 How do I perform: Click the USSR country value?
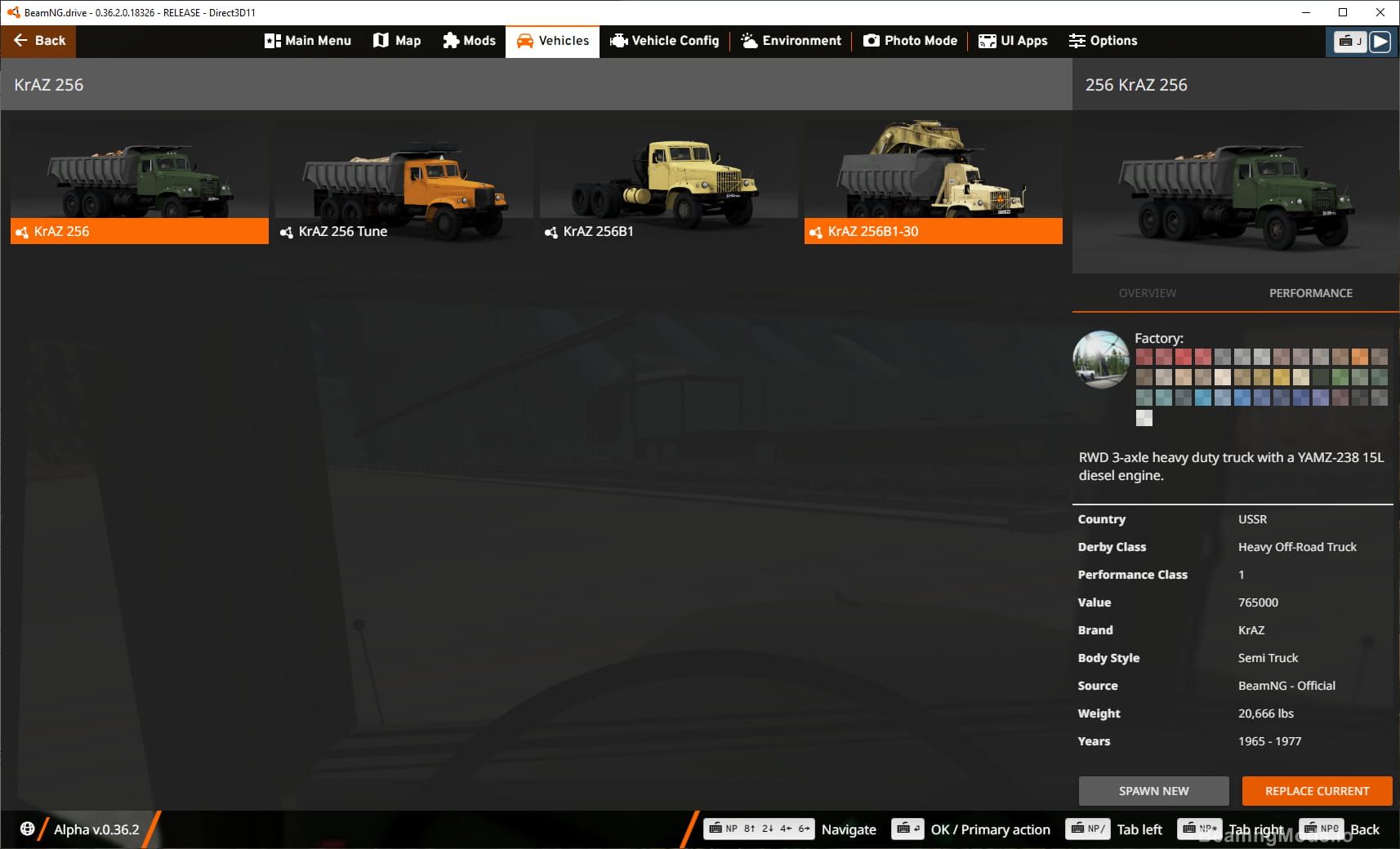click(x=1252, y=519)
